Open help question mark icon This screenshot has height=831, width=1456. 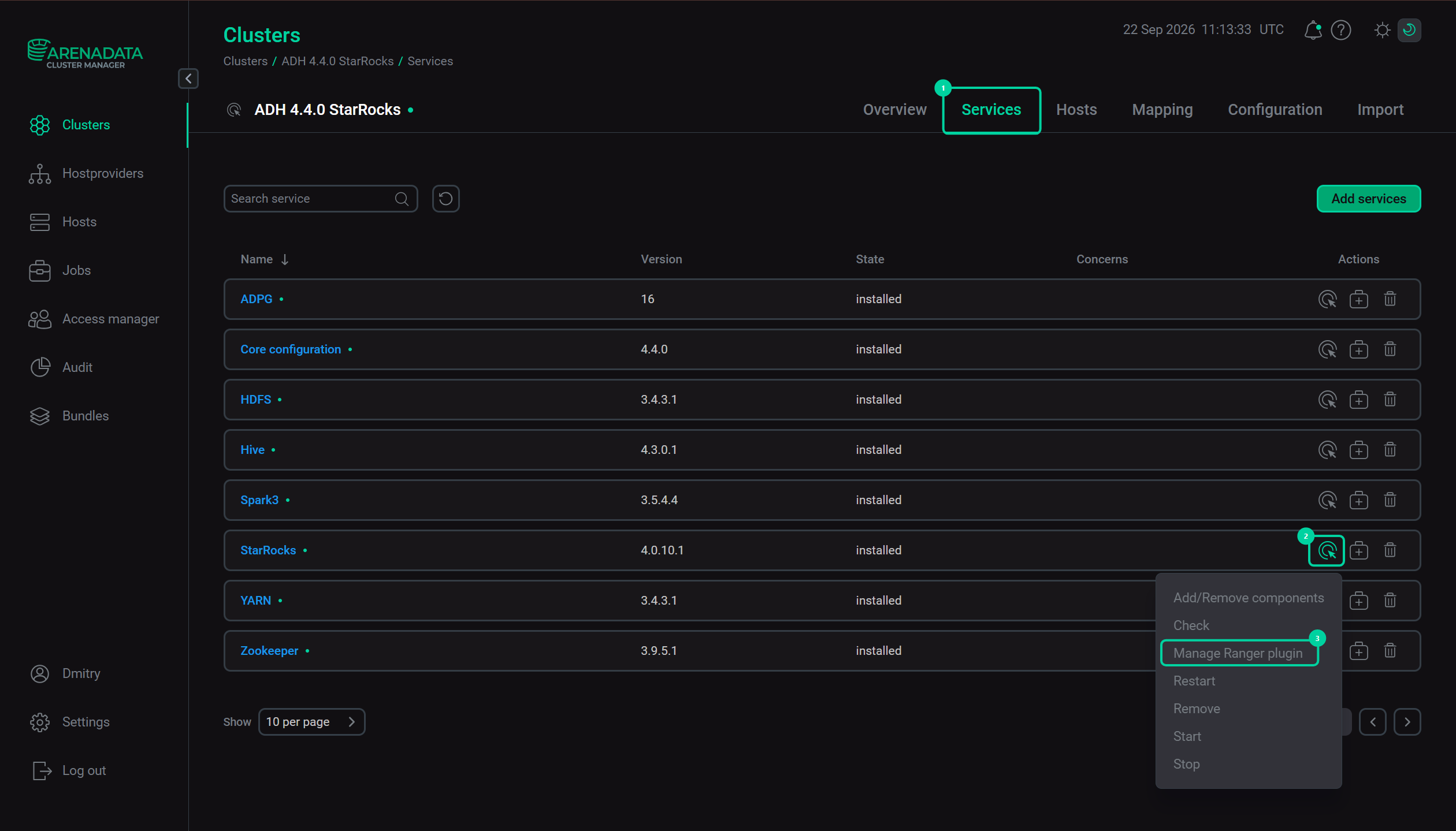pyautogui.click(x=1341, y=30)
